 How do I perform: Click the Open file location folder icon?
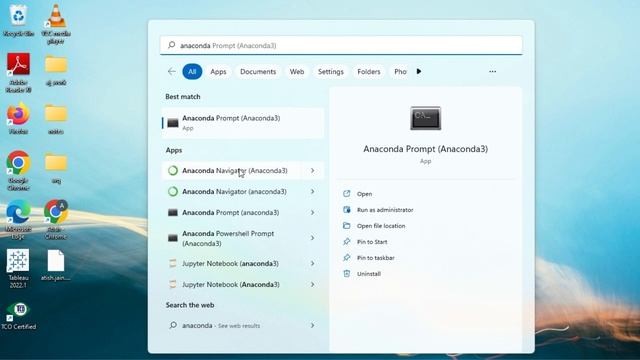click(x=347, y=225)
